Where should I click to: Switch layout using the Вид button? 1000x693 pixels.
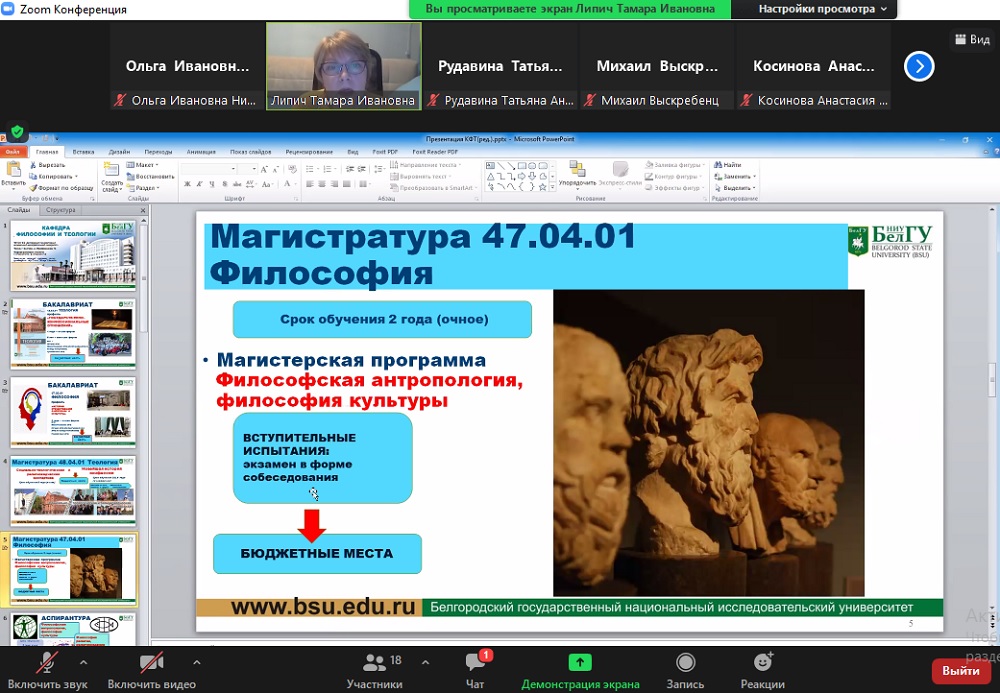pyautogui.click(x=970, y=40)
